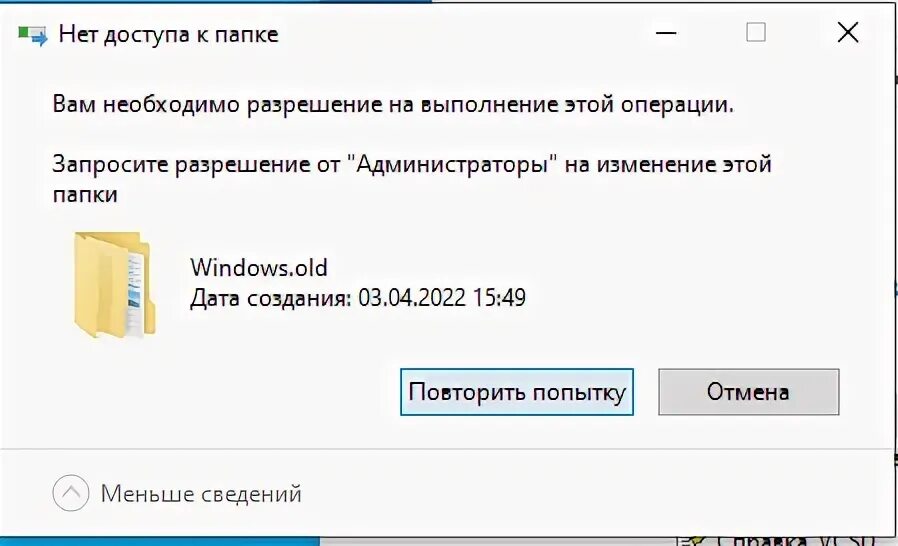Viewport: 898px width, 546px height.
Task: Click empty title bar area beside the title
Action: tap(458, 33)
